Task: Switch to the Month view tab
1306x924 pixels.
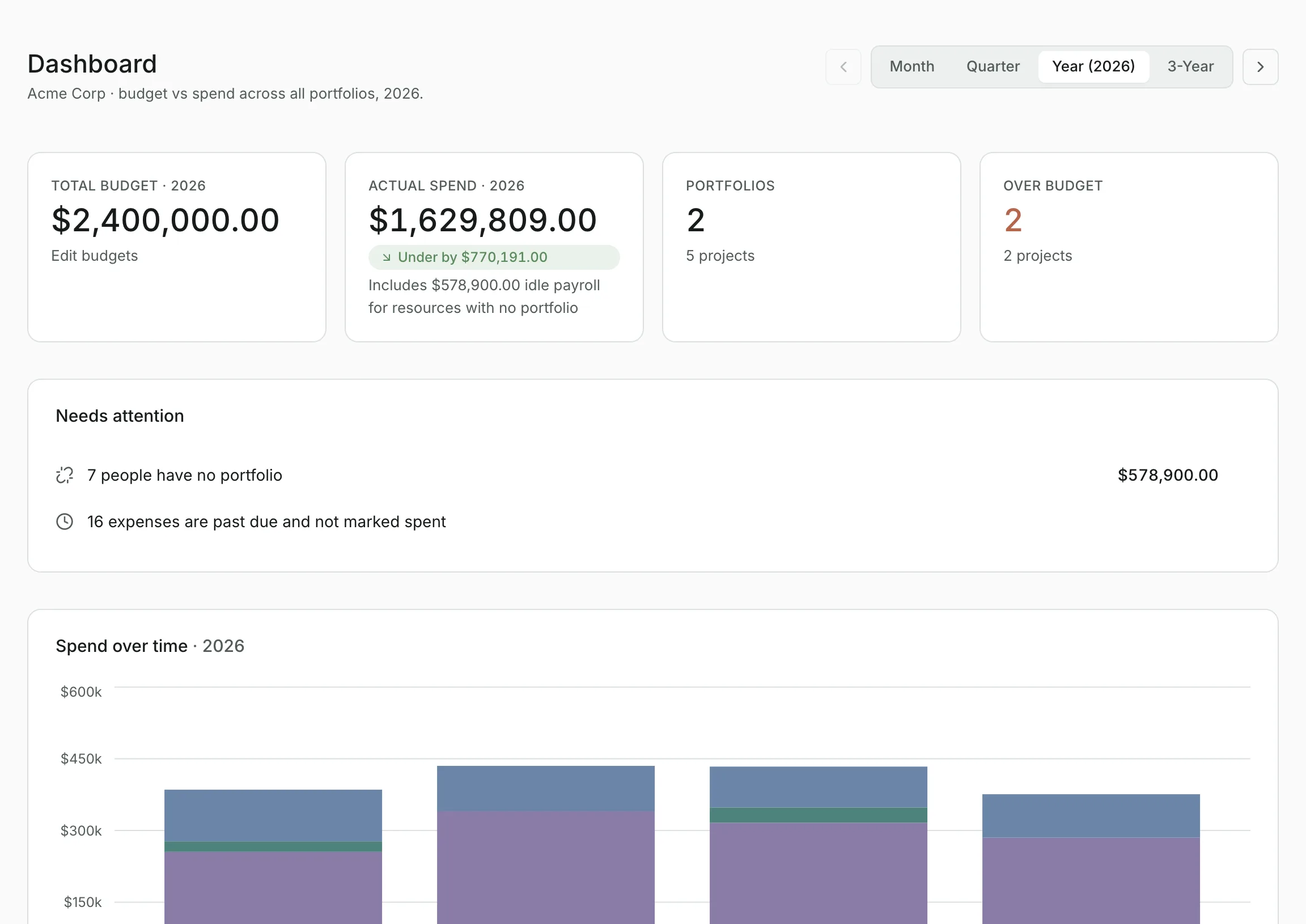Action: coord(912,66)
